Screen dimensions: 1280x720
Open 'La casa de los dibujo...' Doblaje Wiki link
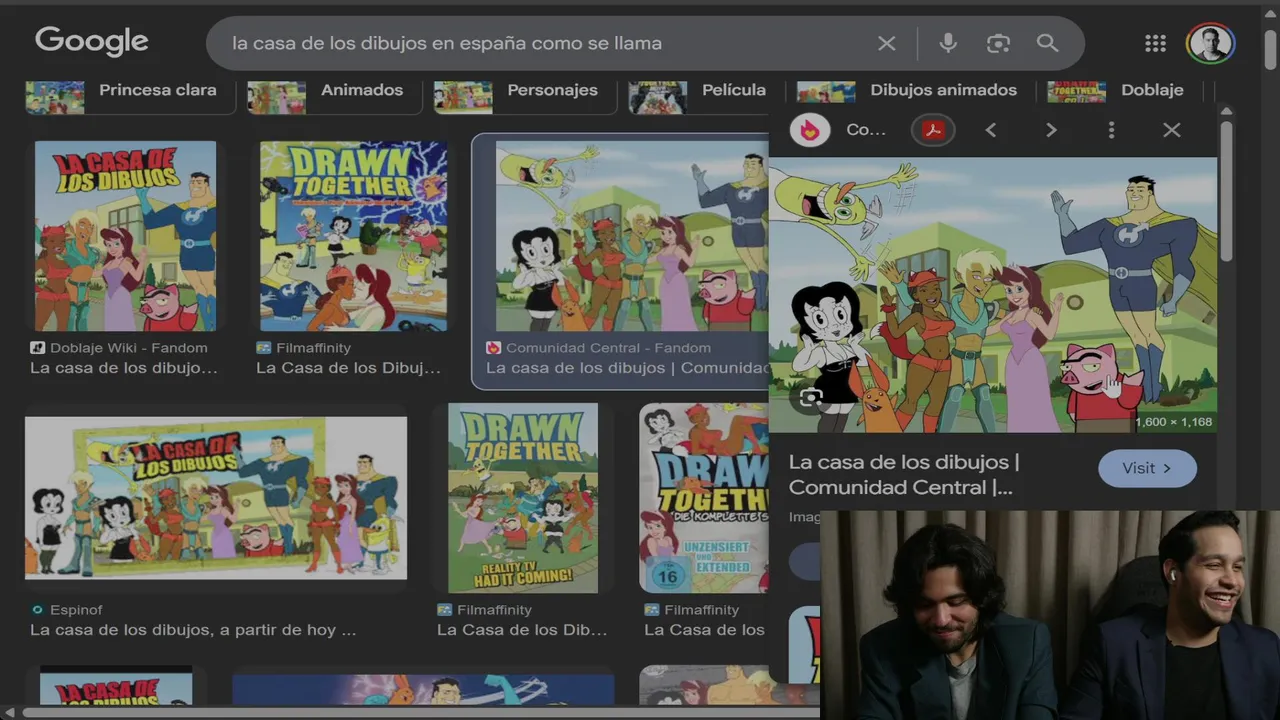[124, 368]
